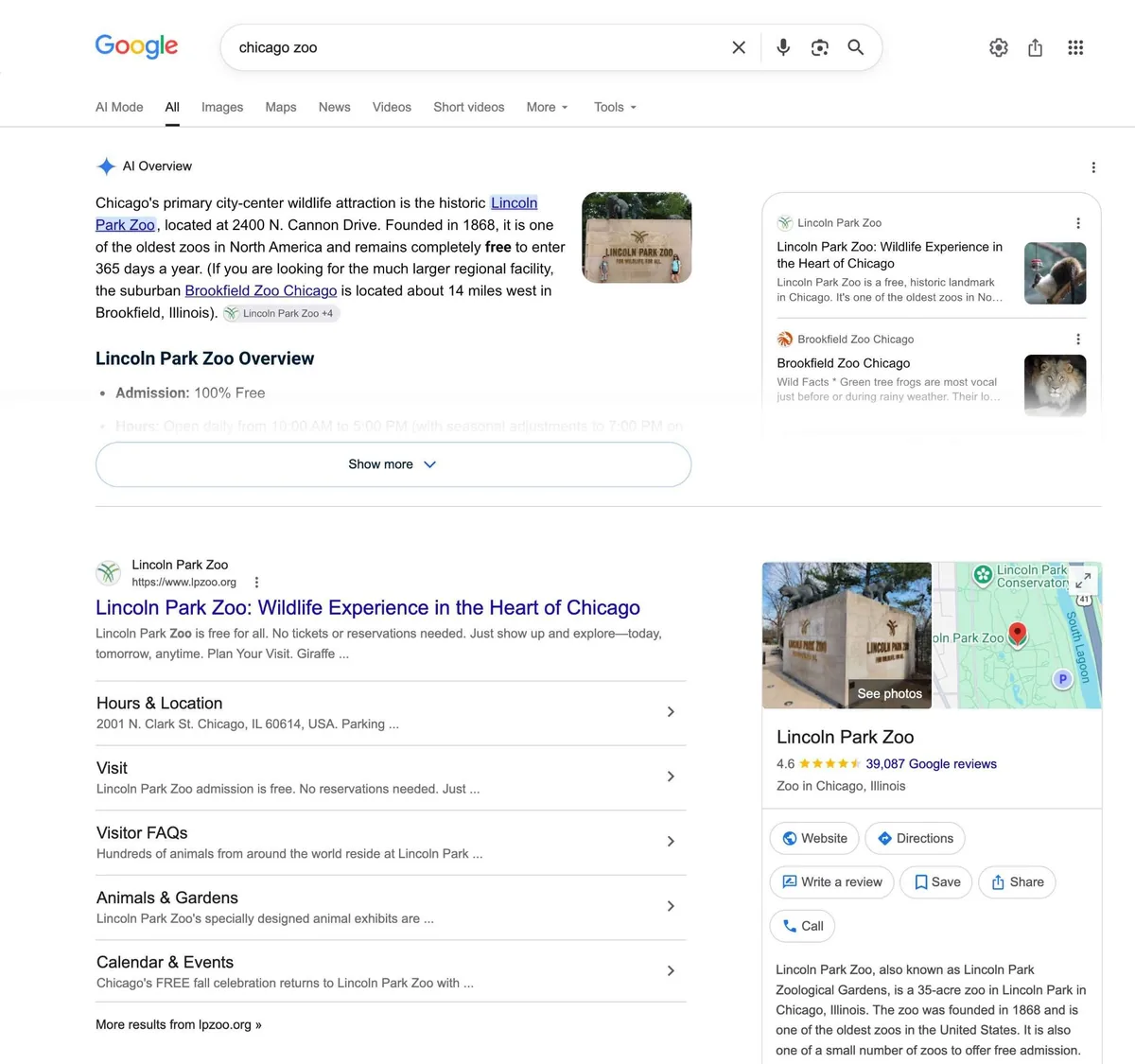Viewport: 1135px width, 1064px height.
Task: Click the Lincoln Park Zoo favicon in result
Action: (109, 573)
